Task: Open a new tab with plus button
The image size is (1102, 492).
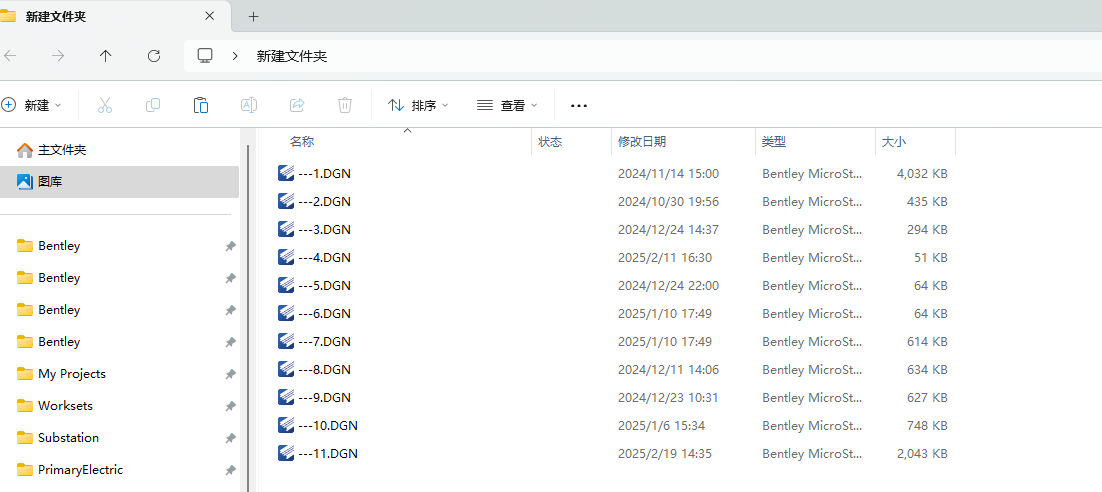Action: coord(254,16)
